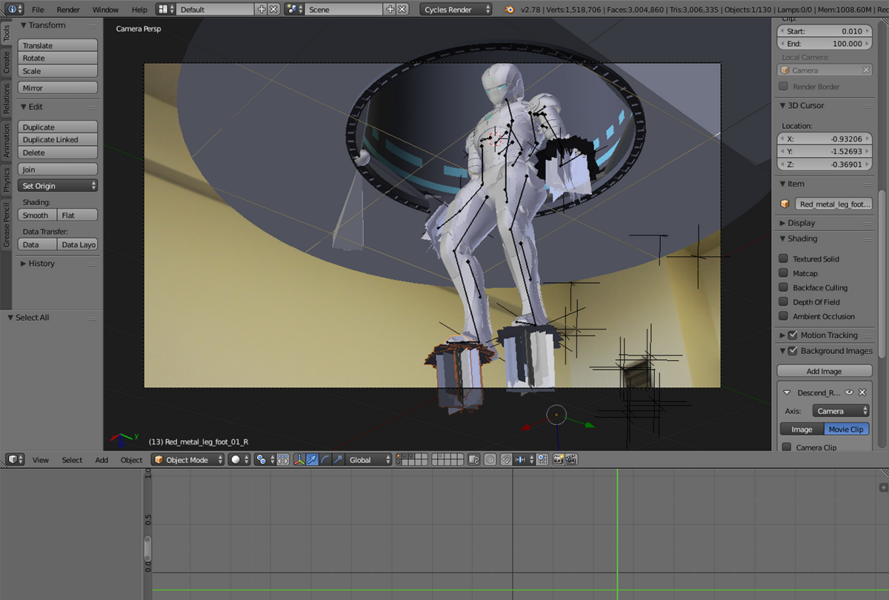Expand the History panel
This screenshot has width=889, height=600.
tap(23, 263)
